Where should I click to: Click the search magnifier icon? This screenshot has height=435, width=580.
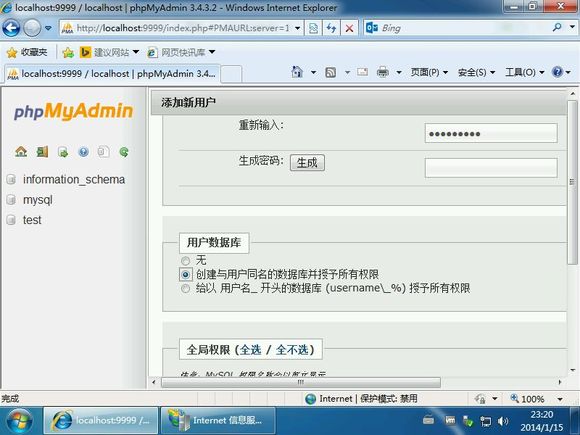coord(557,27)
